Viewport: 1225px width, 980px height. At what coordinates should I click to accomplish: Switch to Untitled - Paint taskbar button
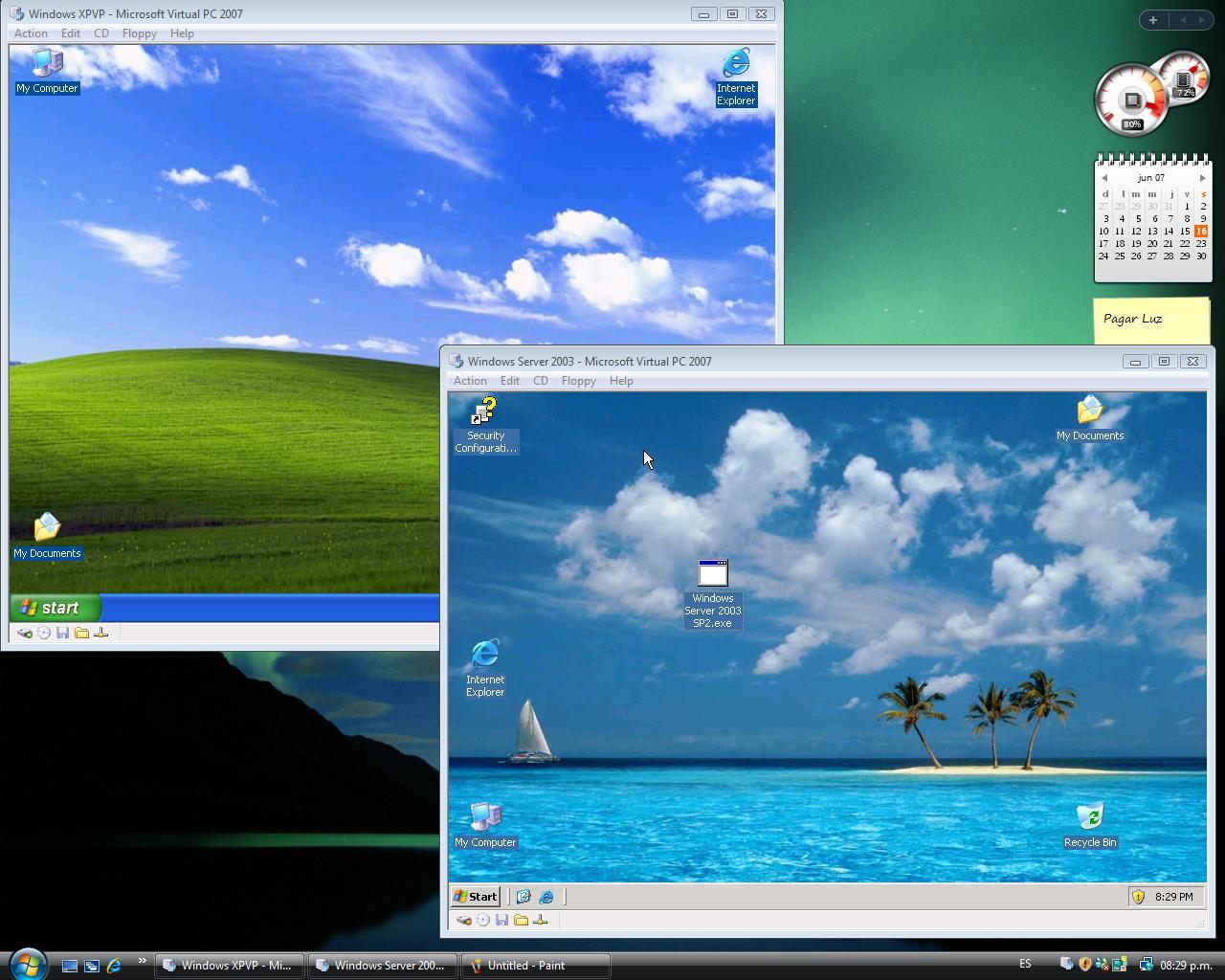[536, 966]
